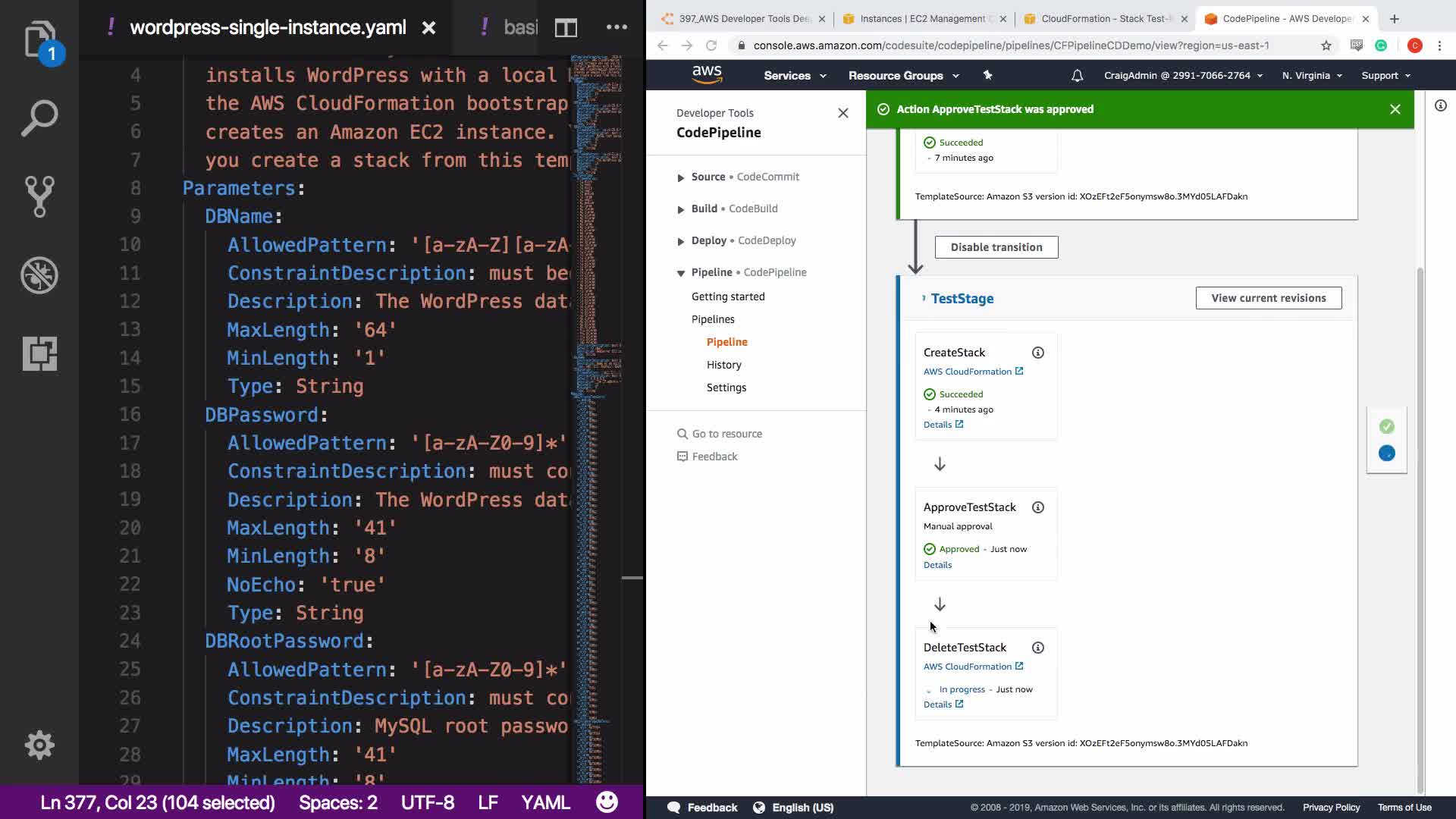Open the N. Virginia region dropdown
Image resolution: width=1456 pixels, height=819 pixels.
(x=1311, y=76)
